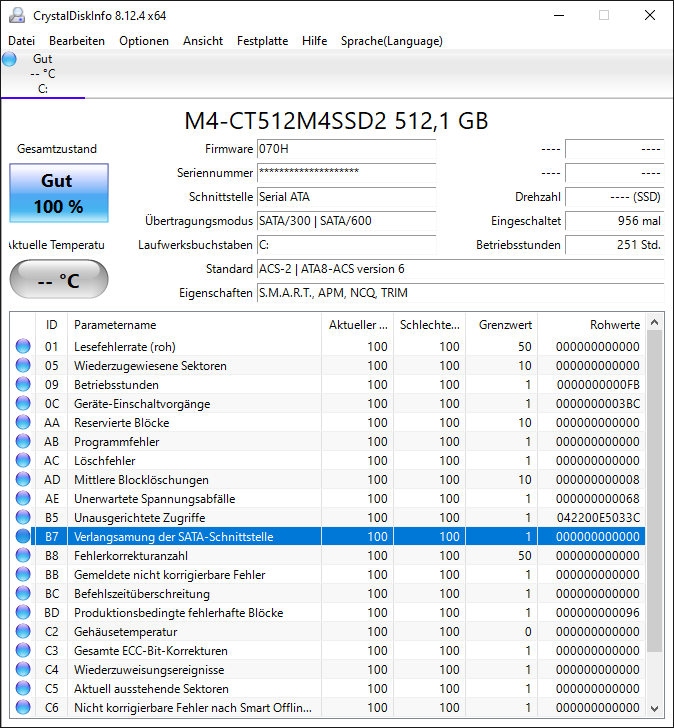This screenshot has width=674, height=728.
Task: Click raw value 000000000096
Action: pyautogui.click(x=598, y=612)
